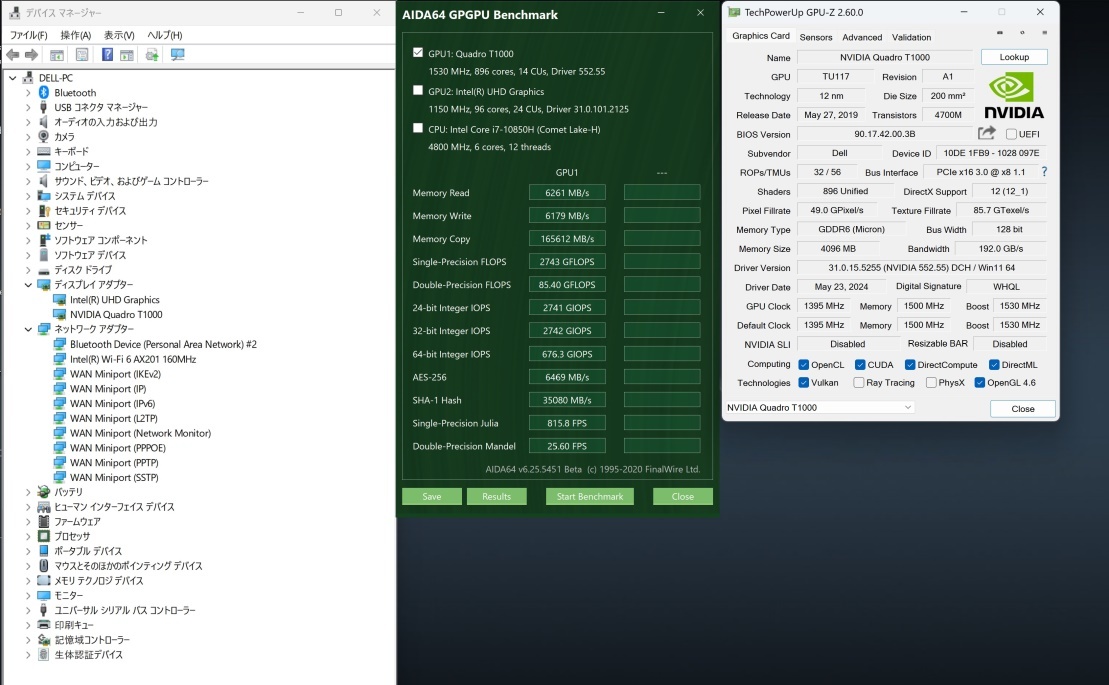Click the Driver Version field in GPU-Z
Image resolution: width=1109 pixels, height=685 pixels.
[x=922, y=268]
